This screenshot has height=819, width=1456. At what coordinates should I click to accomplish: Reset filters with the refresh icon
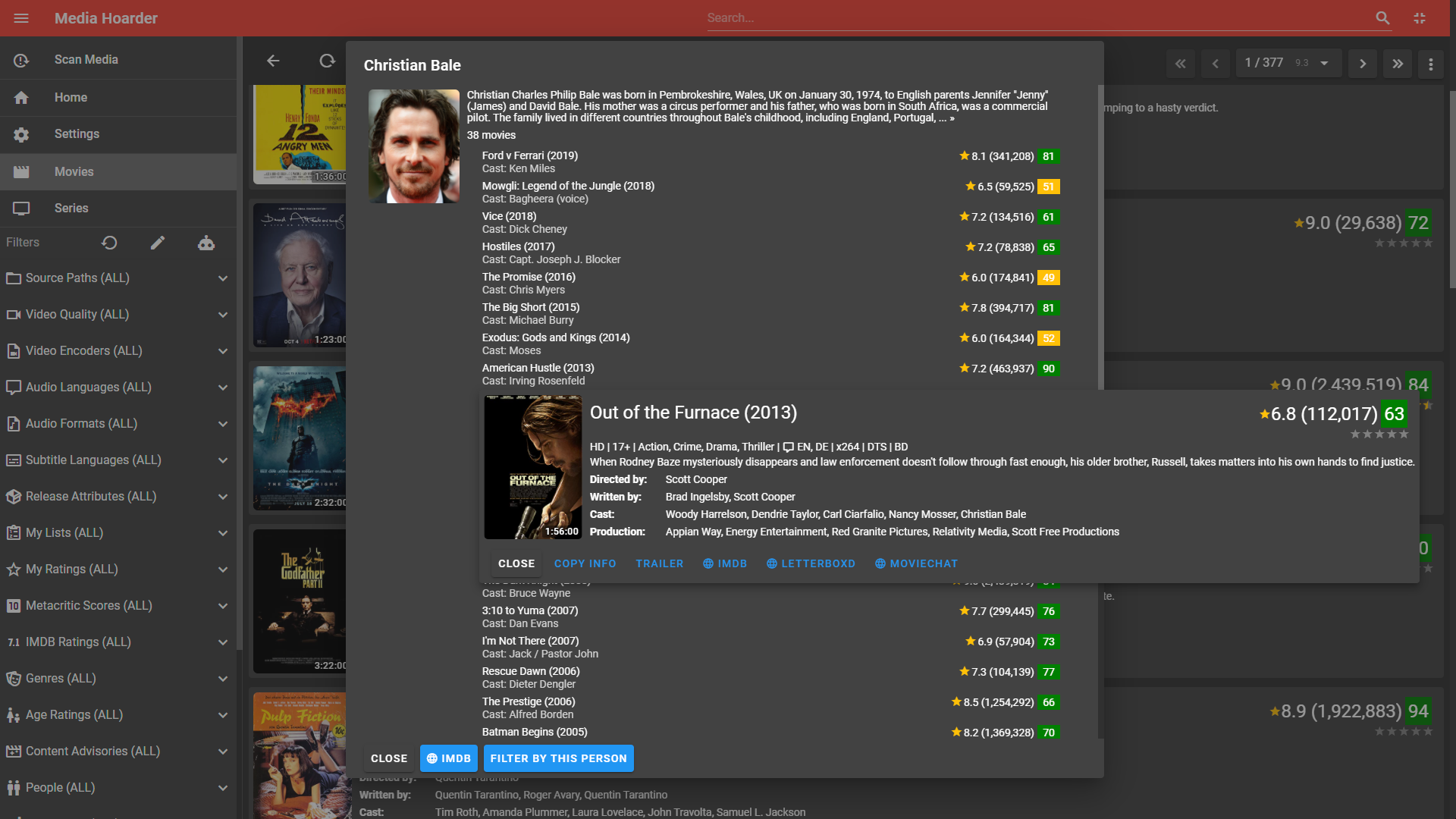pos(109,243)
